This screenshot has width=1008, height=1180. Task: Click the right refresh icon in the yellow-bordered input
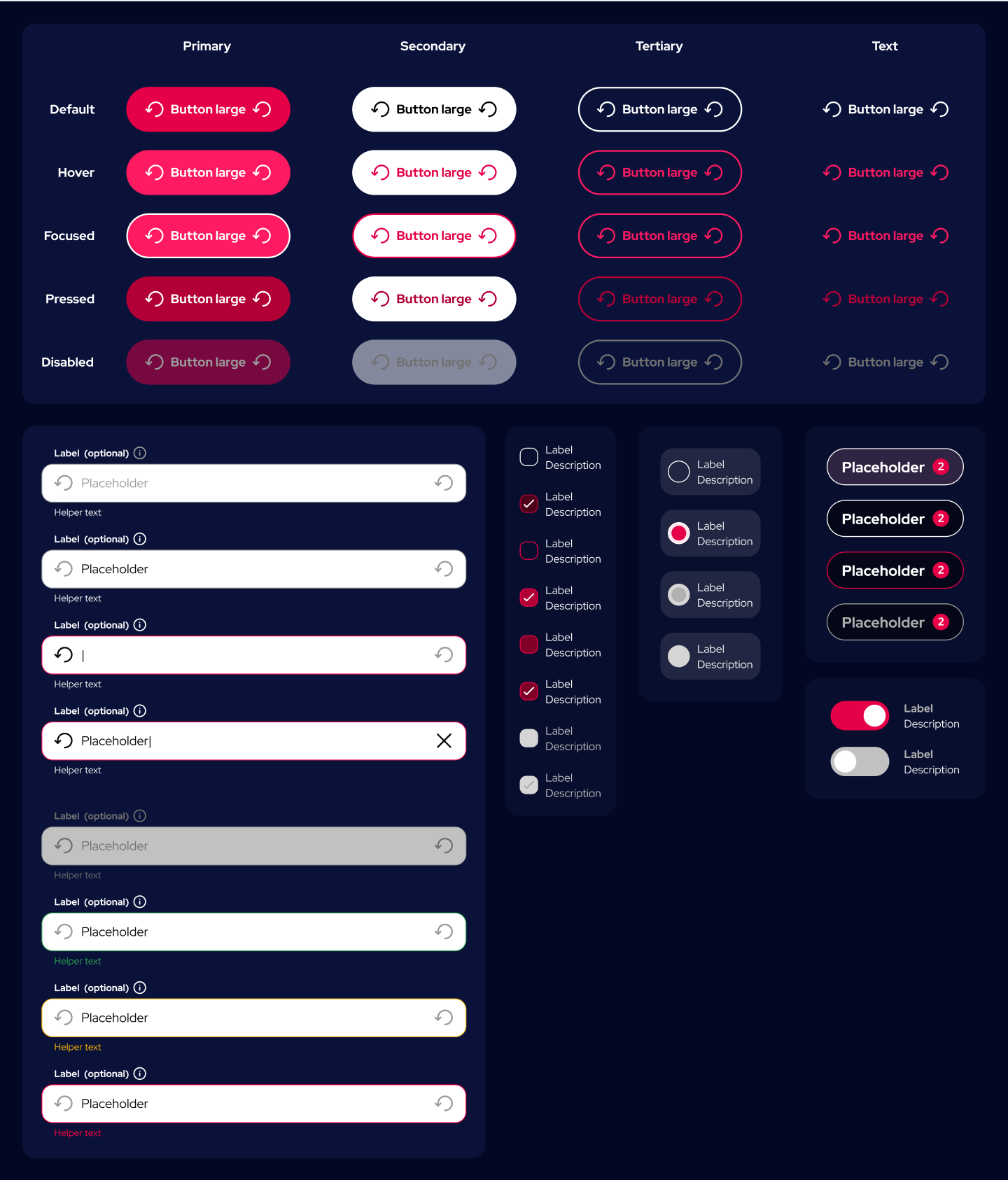pyautogui.click(x=444, y=1018)
